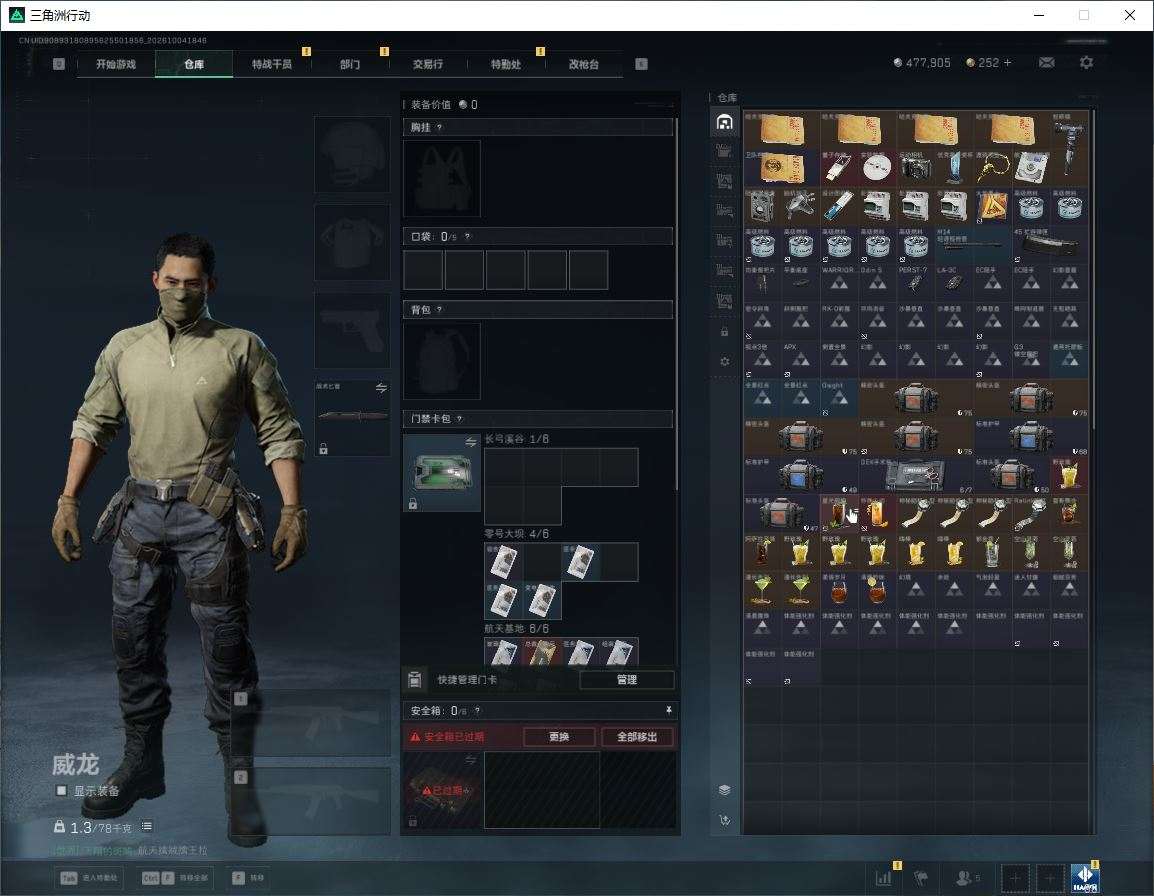1154x896 pixels.
Task: Open the stats bar-chart icon in bottom bar
Action: [883, 878]
